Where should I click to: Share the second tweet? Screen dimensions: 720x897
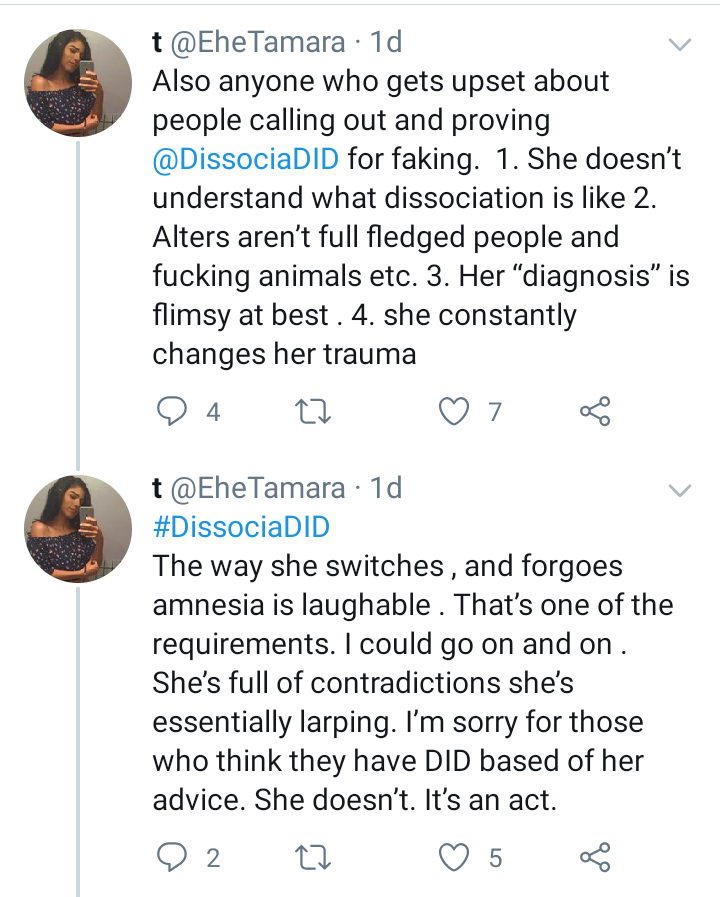(595, 857)
